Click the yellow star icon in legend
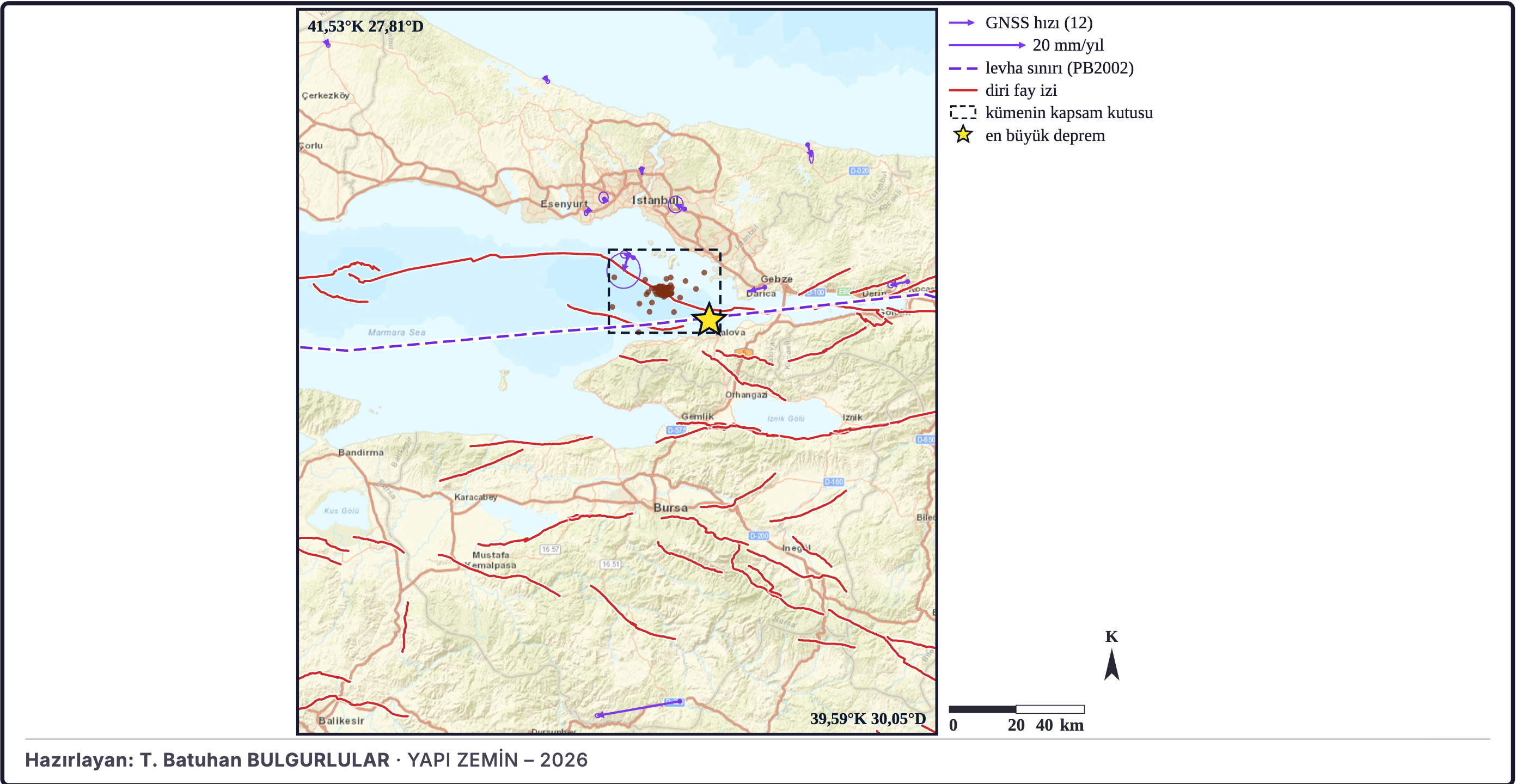 pyautogui.click(x=963, y=135)
